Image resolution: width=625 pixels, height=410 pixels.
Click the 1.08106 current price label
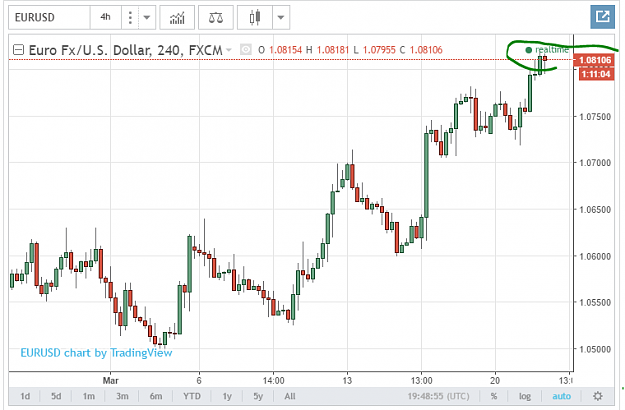coord(595,60)
